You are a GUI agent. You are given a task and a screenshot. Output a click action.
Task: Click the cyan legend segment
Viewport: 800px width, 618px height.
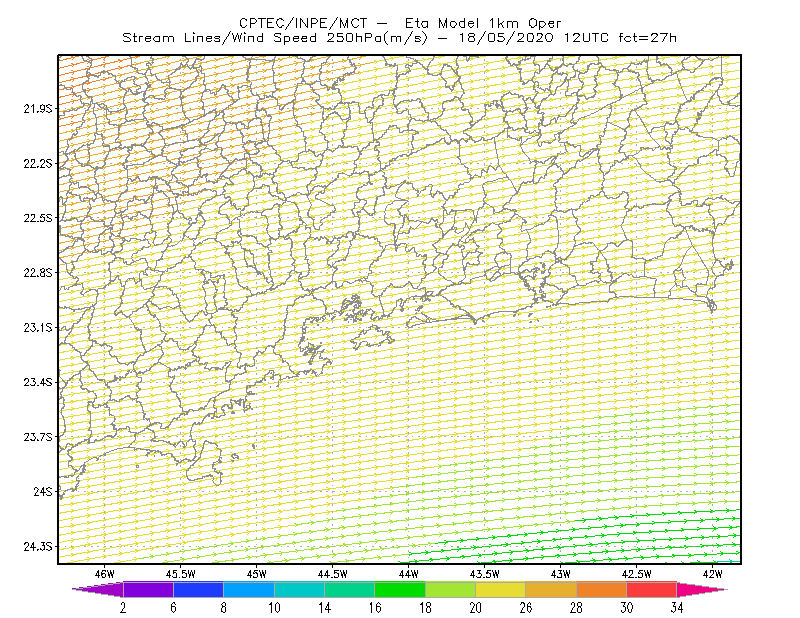pos(299,589)
